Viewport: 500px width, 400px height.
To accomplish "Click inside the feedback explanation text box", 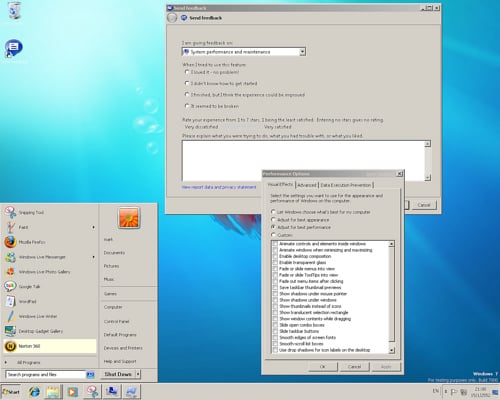I will pos(303,161).
